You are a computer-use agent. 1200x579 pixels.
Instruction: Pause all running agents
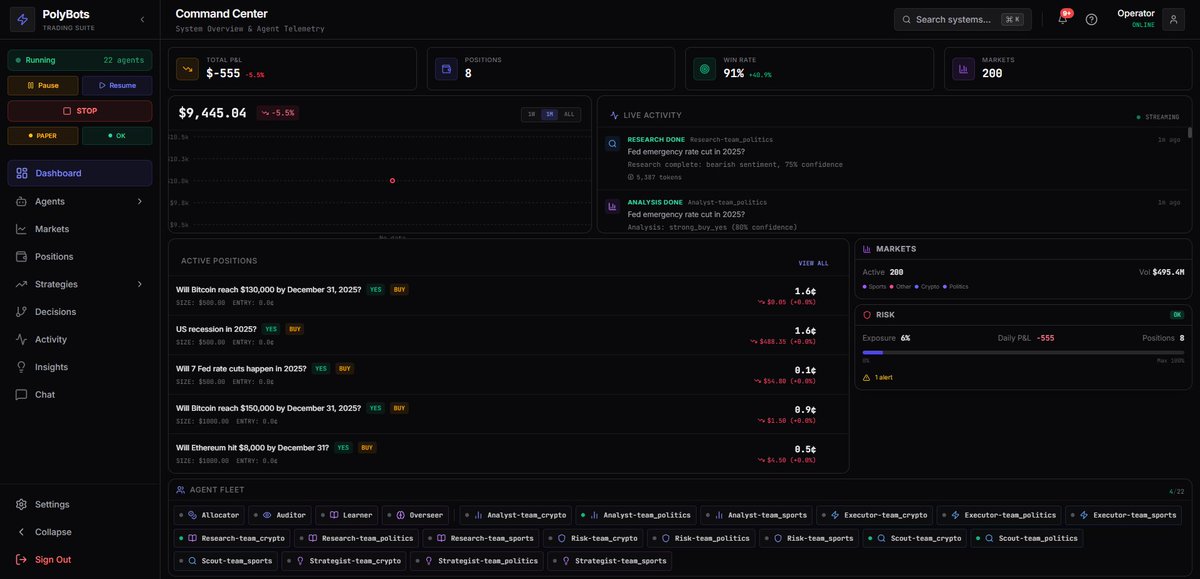click(x=42, y=86)
